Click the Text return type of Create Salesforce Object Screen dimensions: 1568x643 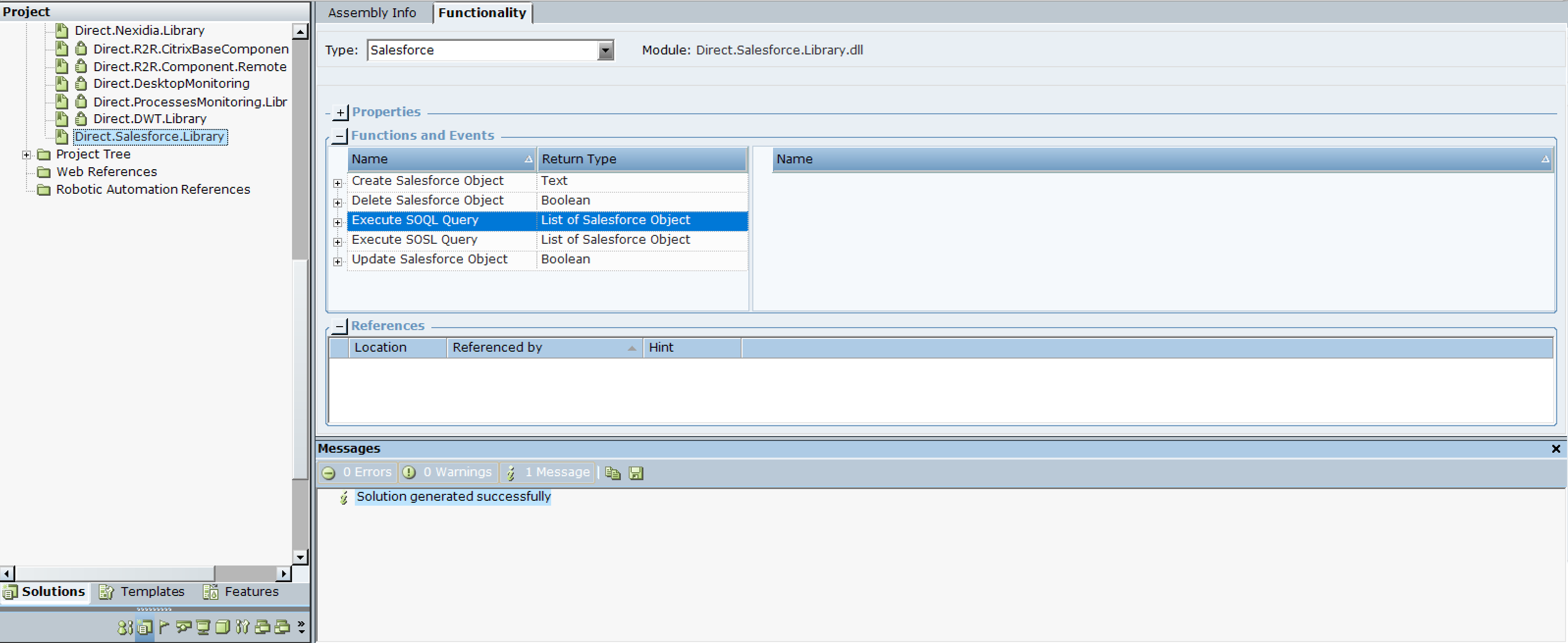pos(554,180)
